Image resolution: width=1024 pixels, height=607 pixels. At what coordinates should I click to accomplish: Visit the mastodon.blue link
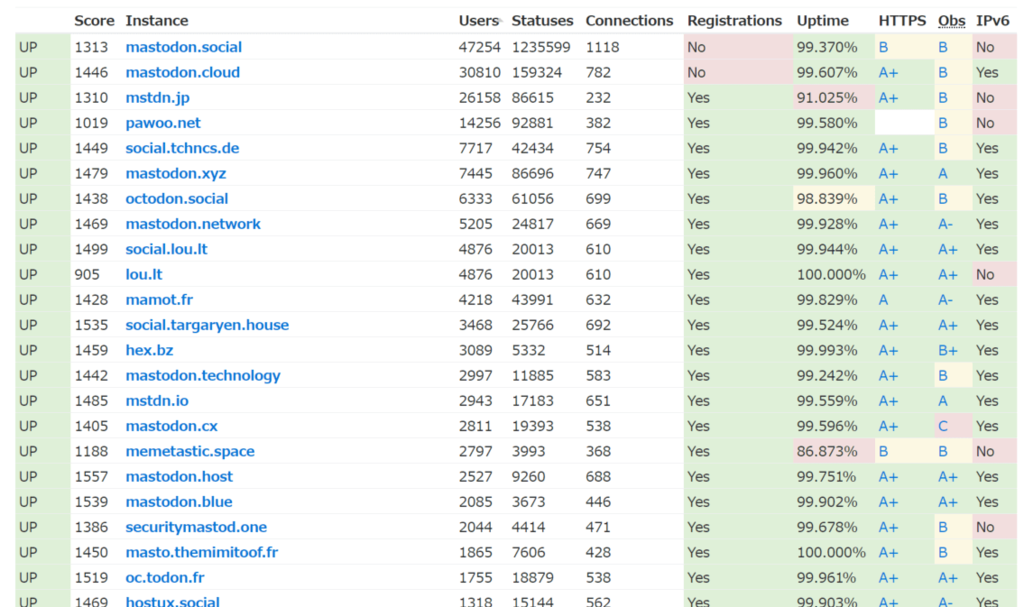pos(179,502)
